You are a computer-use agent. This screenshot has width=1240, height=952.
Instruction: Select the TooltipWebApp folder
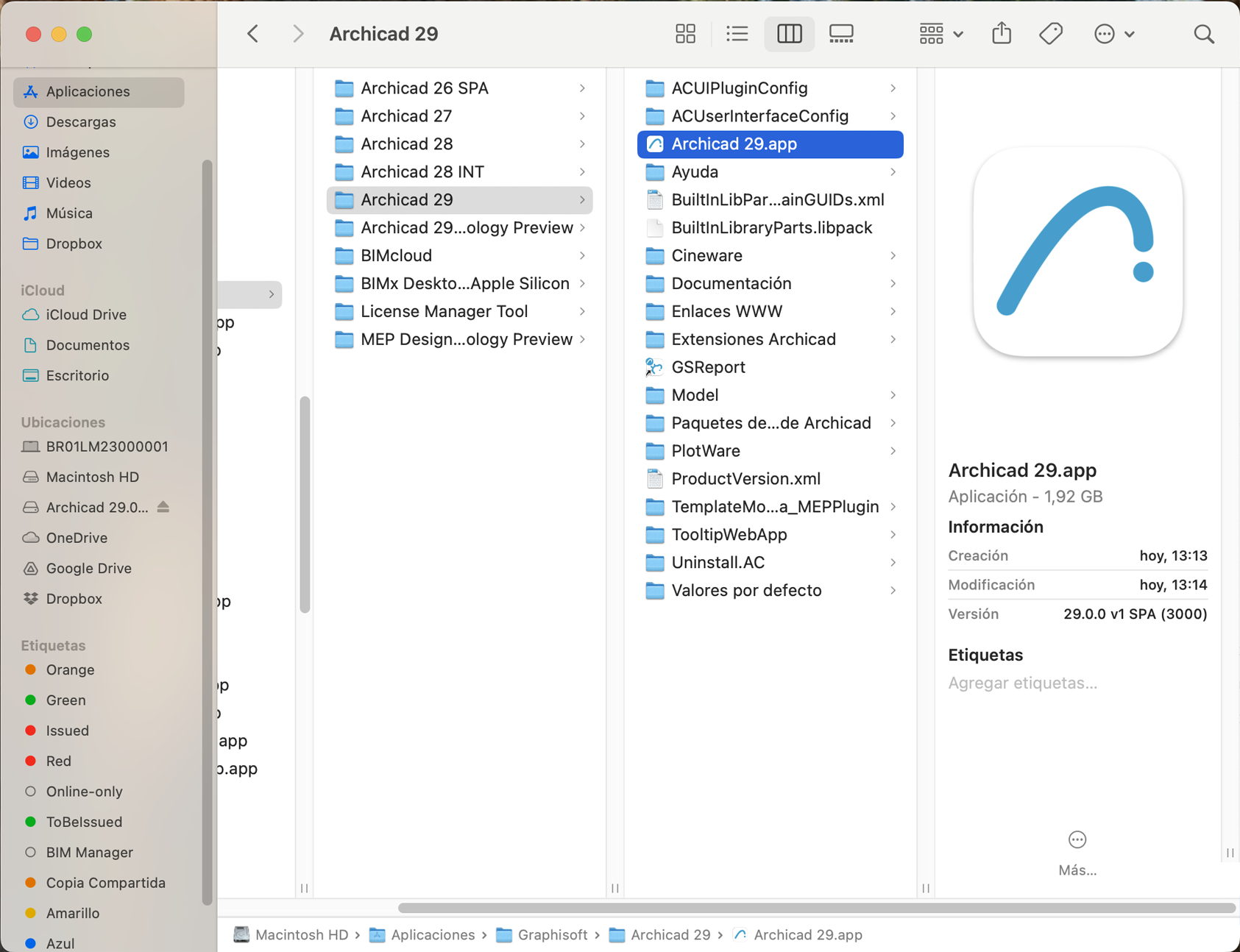770,535
